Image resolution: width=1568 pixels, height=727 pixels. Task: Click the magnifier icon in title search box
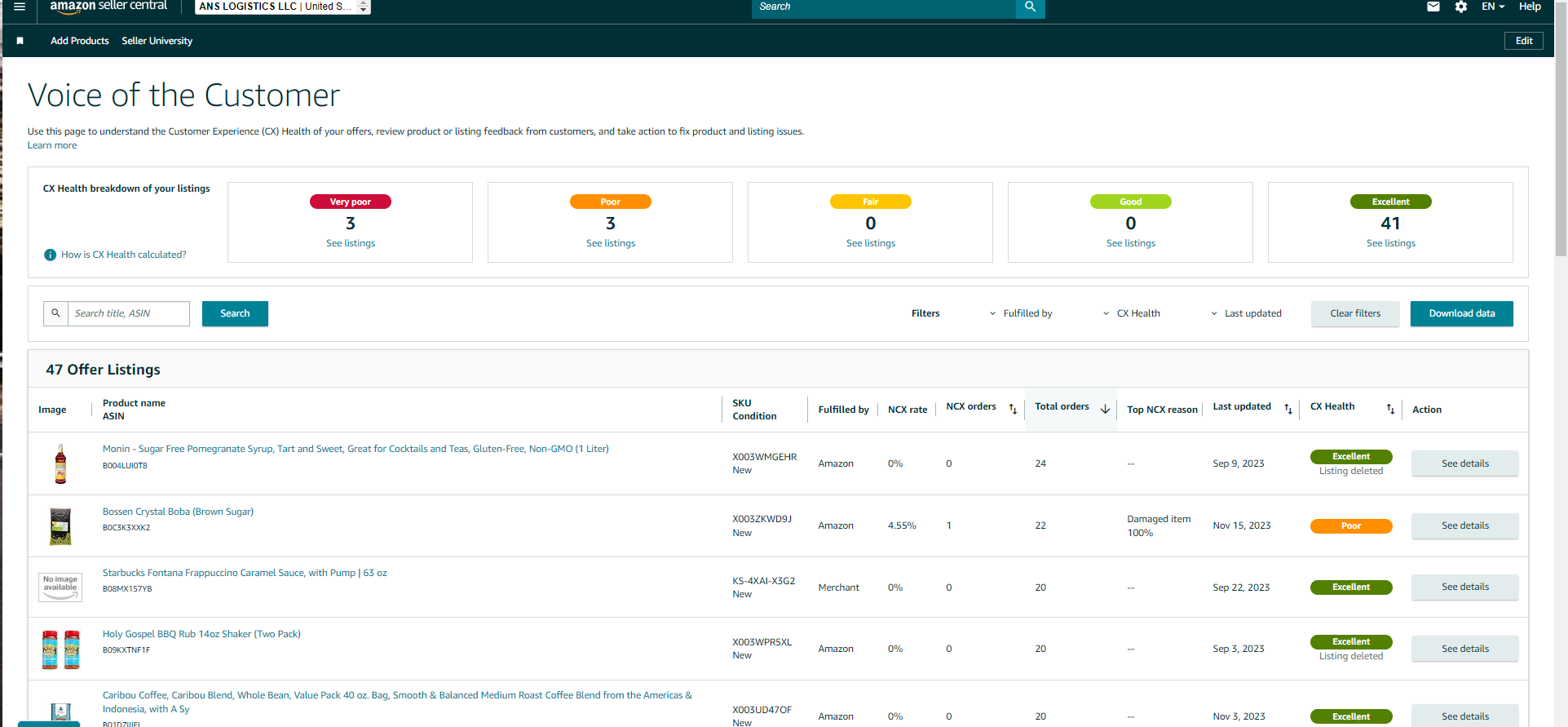[x=55, y=313]
